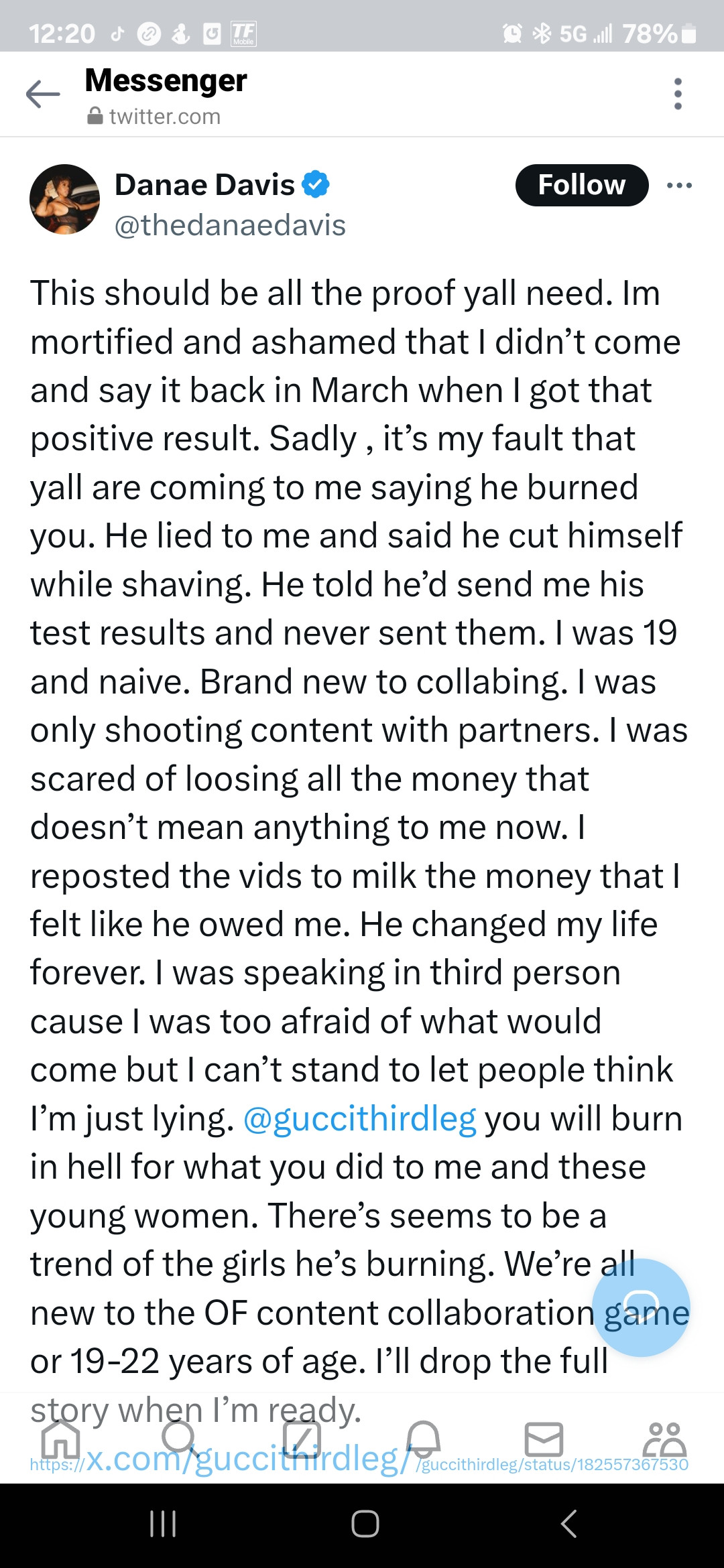This screenshot has width=724, height=1568.
Task: Tap the floating blue chat bubble button
Action: [x=641, y=1307]
